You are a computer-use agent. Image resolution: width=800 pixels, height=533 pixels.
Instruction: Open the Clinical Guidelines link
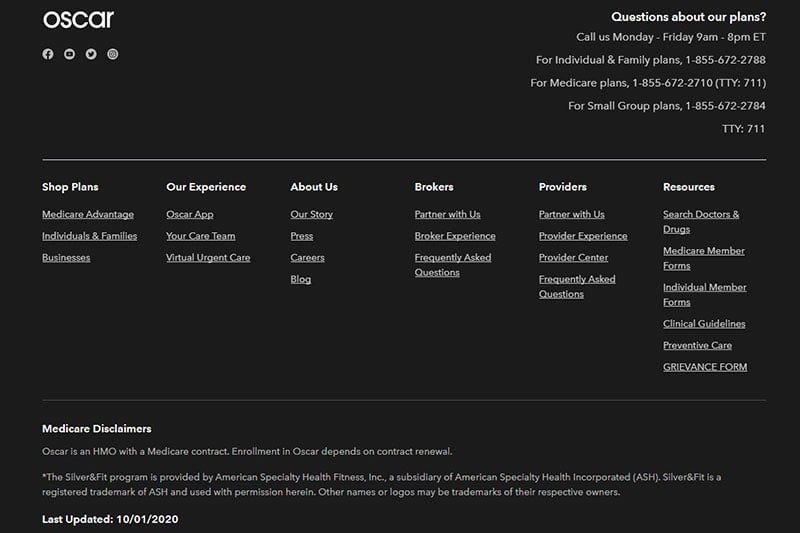click(704, 324)
